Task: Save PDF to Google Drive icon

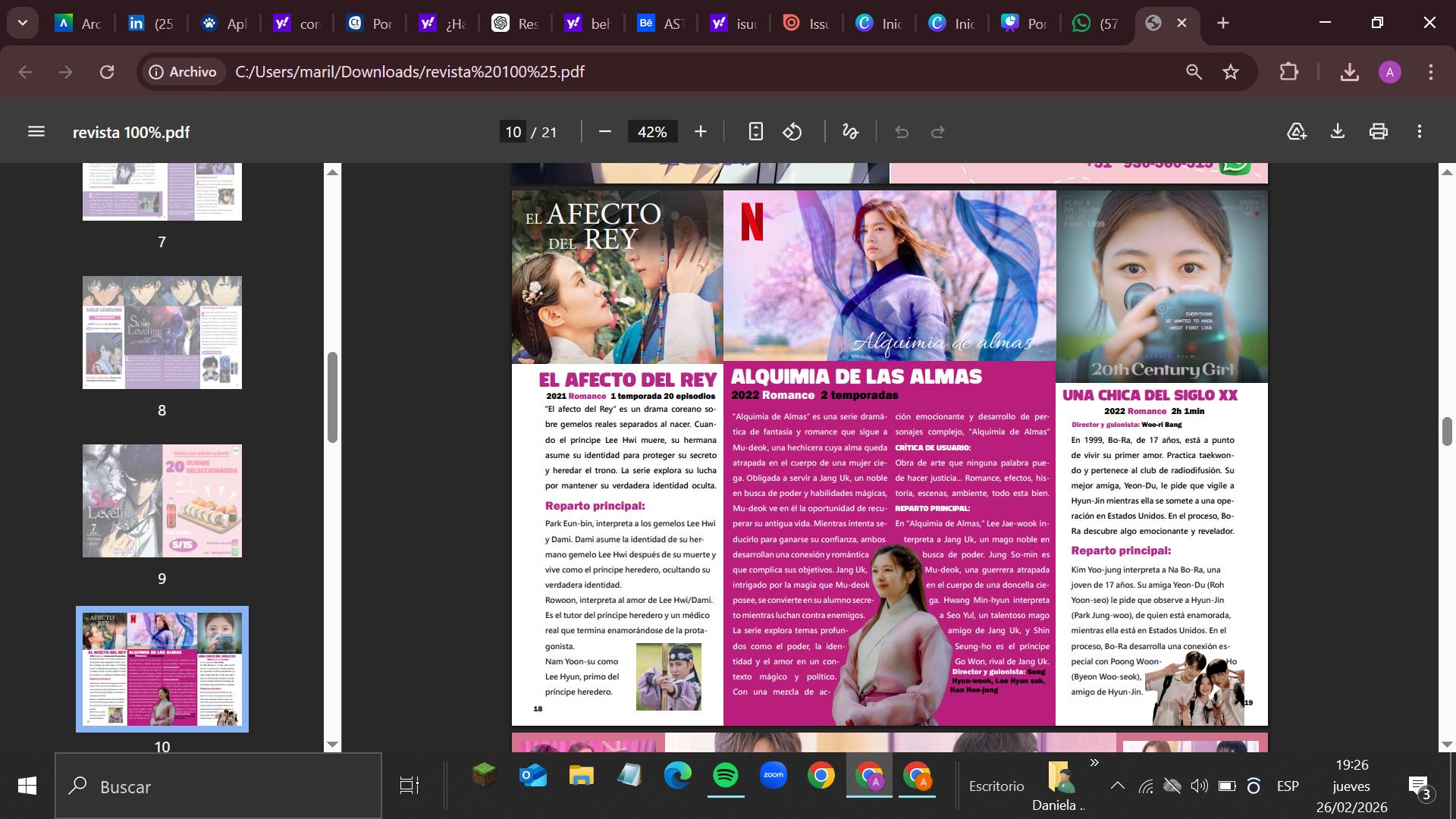Action: (1296, 132)
